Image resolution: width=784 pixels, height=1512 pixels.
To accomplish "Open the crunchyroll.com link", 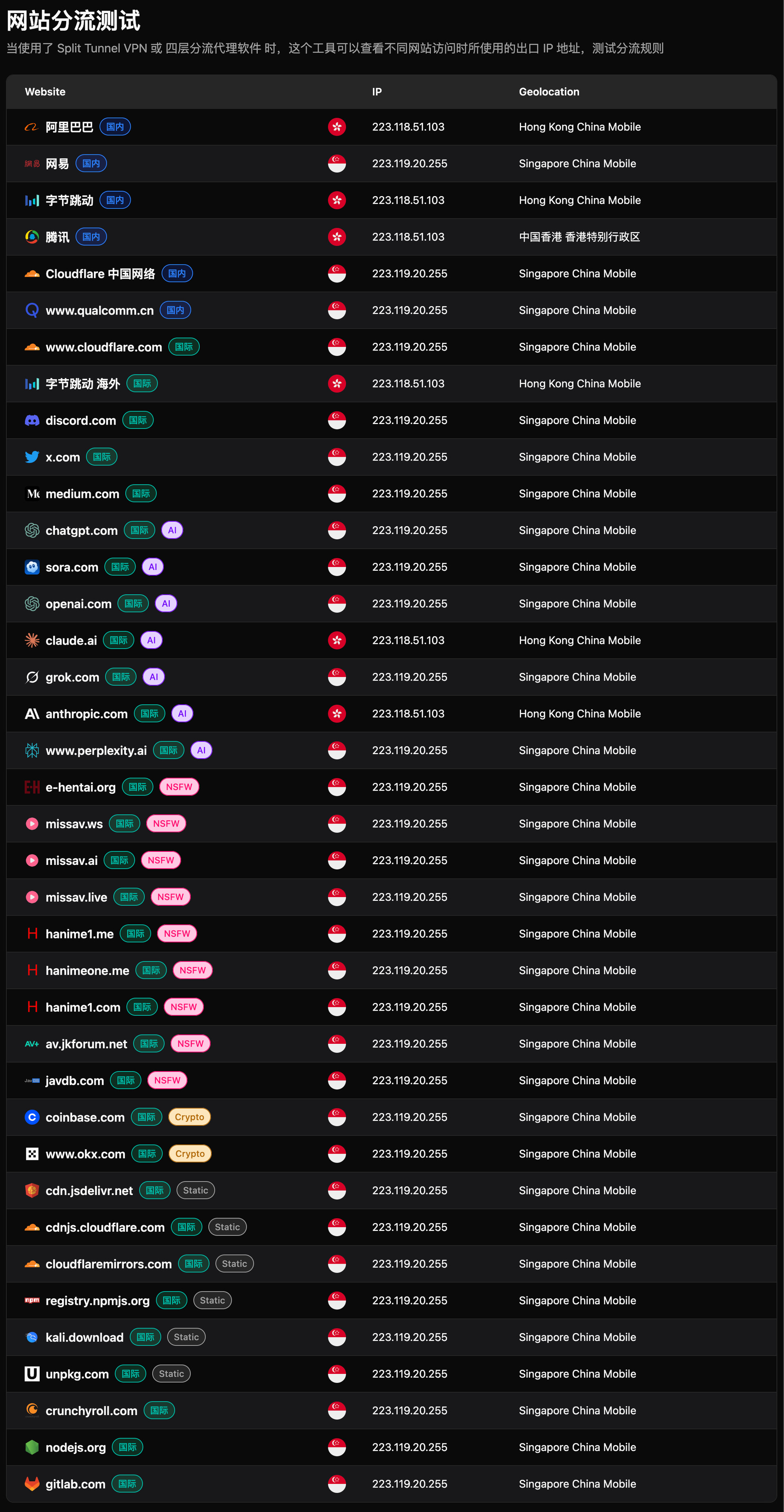I will [x=91, y=1410].
